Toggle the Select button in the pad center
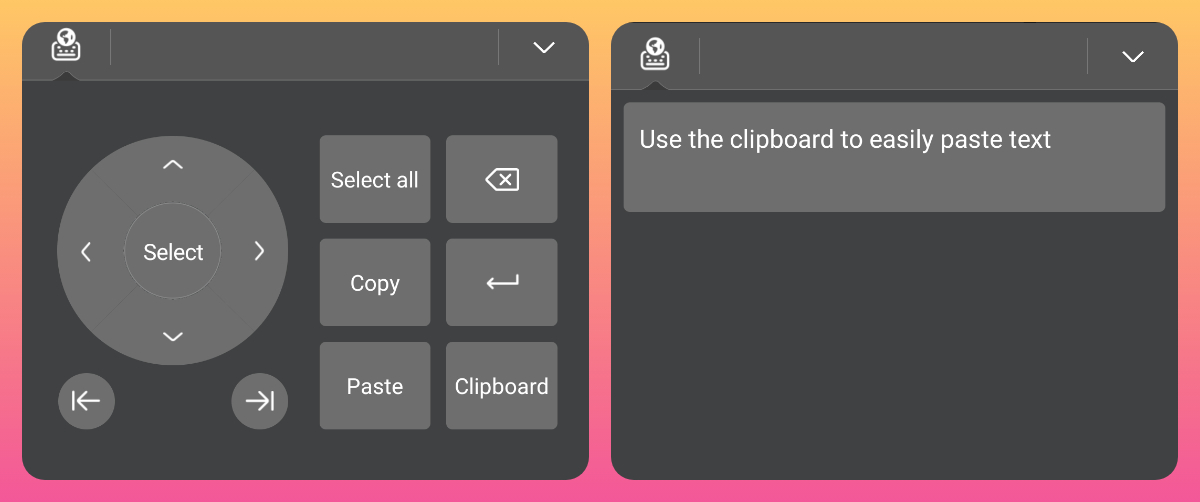 tap(173, 252)
